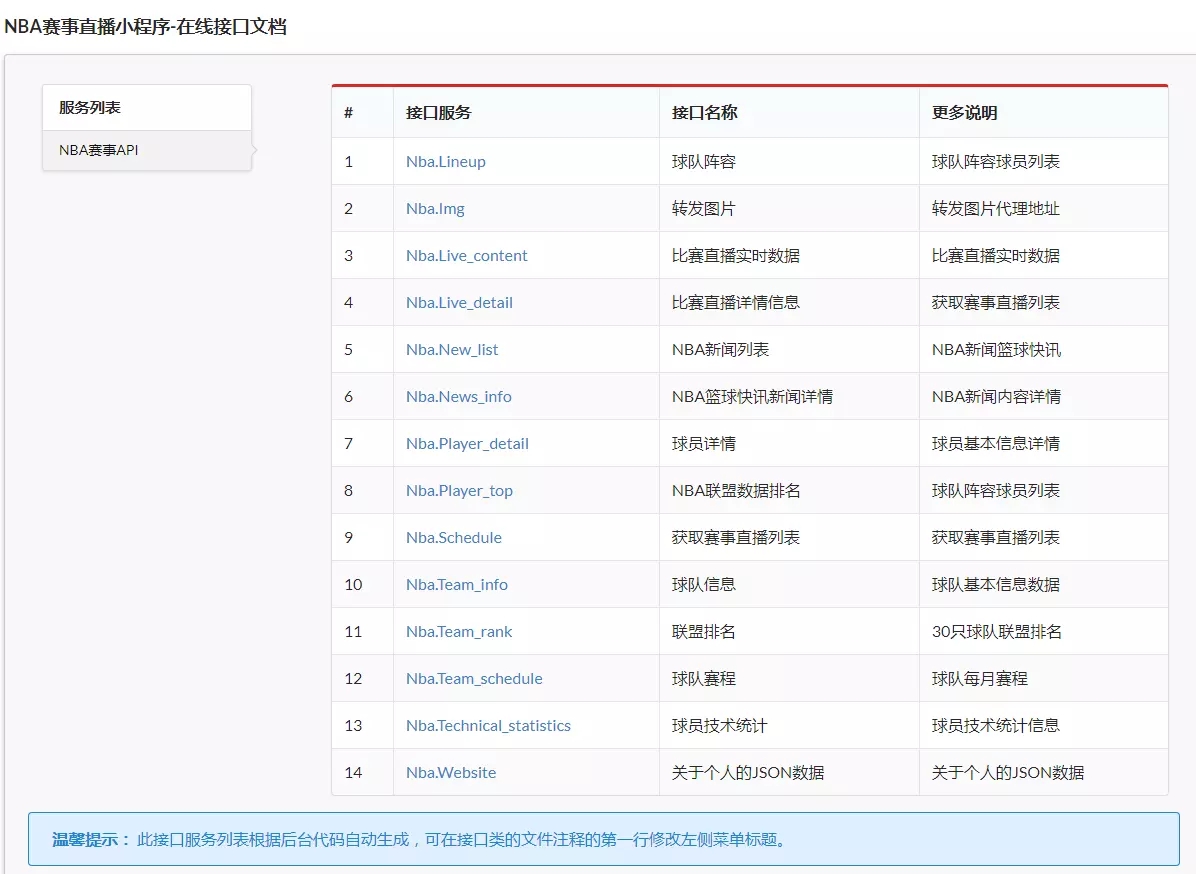Open the Nba.Team_info interface link
Image resolution: width=1196 pixels, height=874 pixels.
coord(457,585)
